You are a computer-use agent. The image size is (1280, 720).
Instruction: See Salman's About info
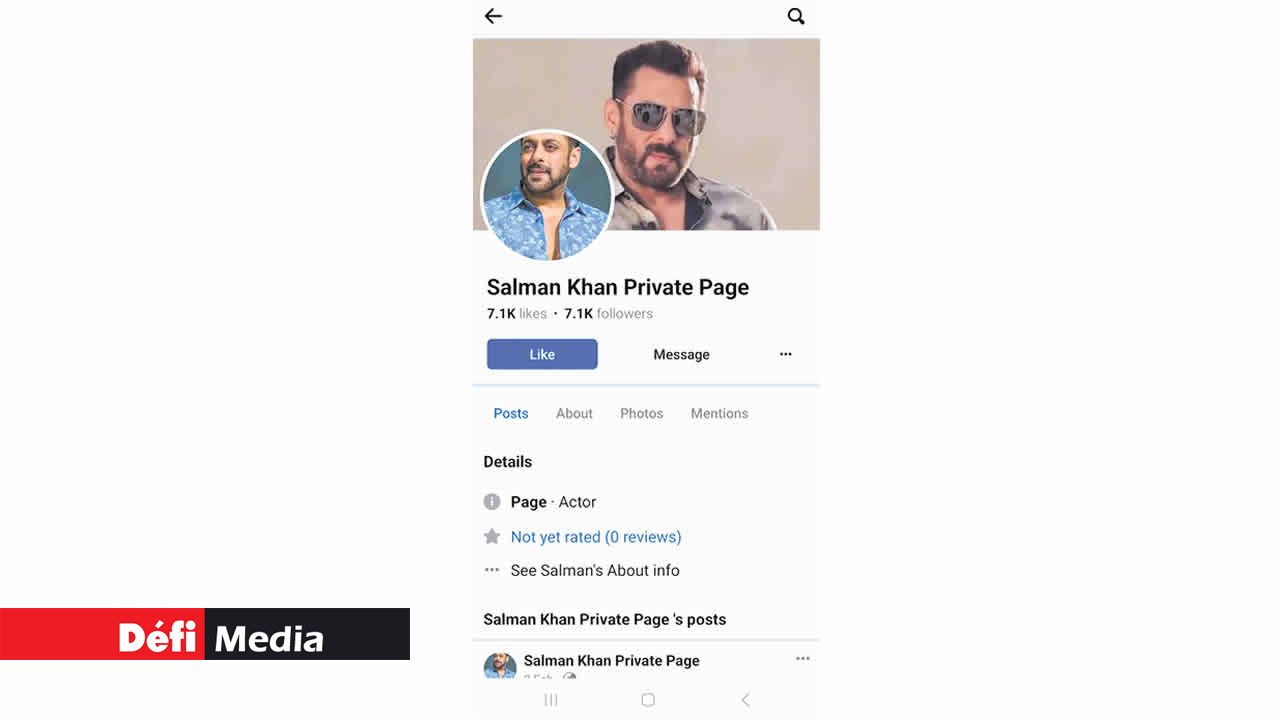pos(595,570)
